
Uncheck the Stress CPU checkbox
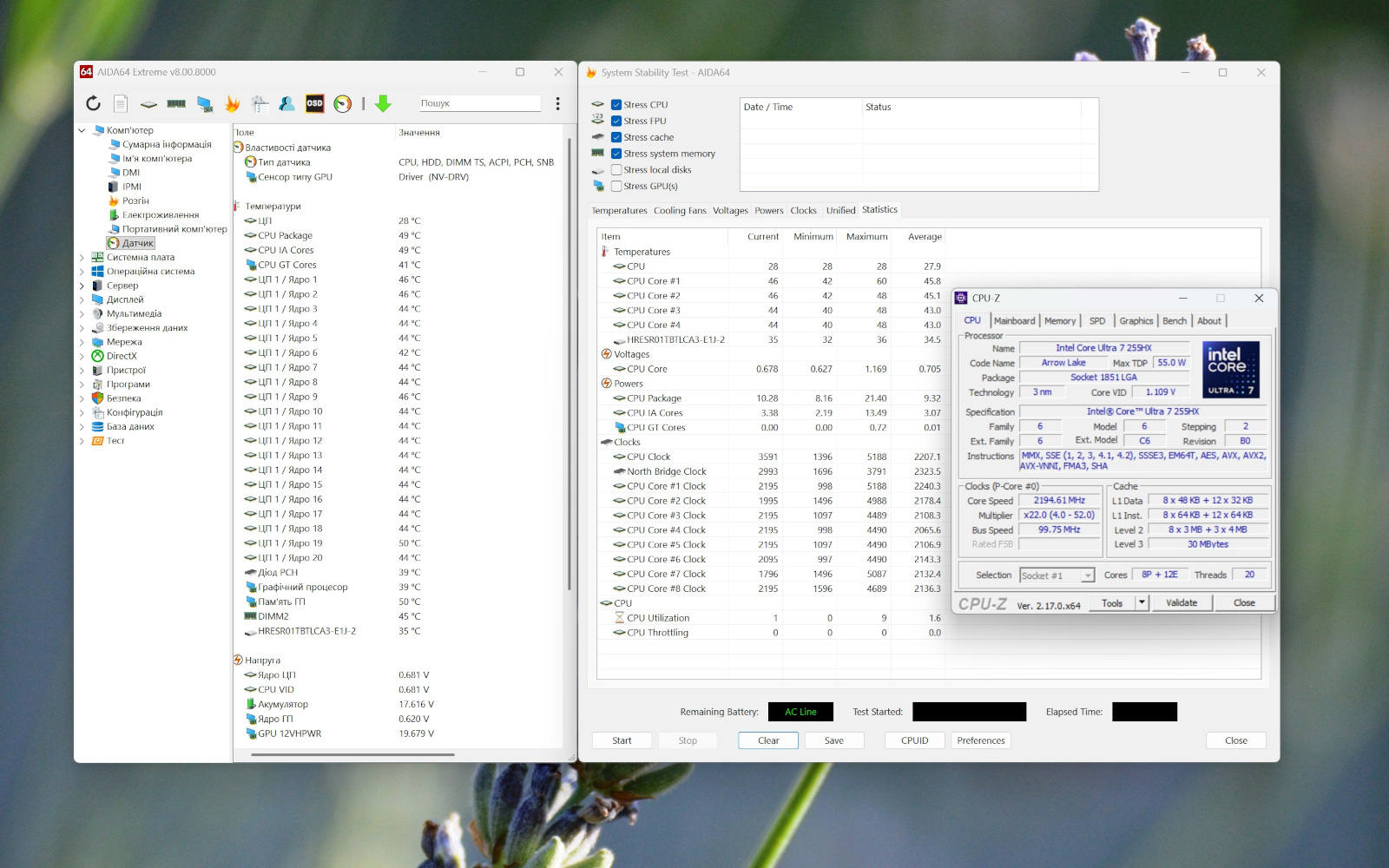(616, 105)
